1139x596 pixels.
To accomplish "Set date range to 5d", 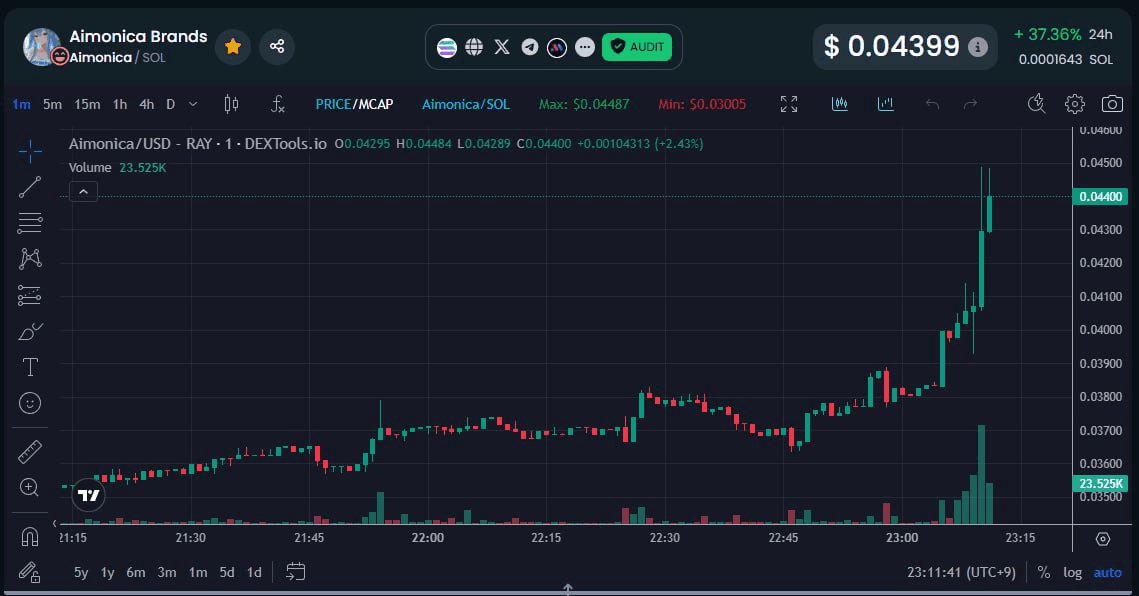I will click(227, 573).
